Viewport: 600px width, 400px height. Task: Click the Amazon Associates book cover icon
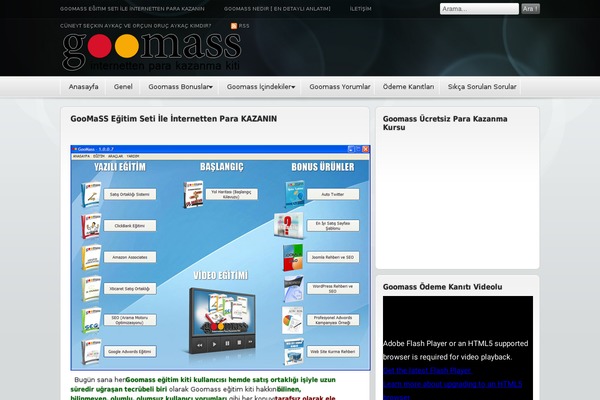tap(91, 257)
